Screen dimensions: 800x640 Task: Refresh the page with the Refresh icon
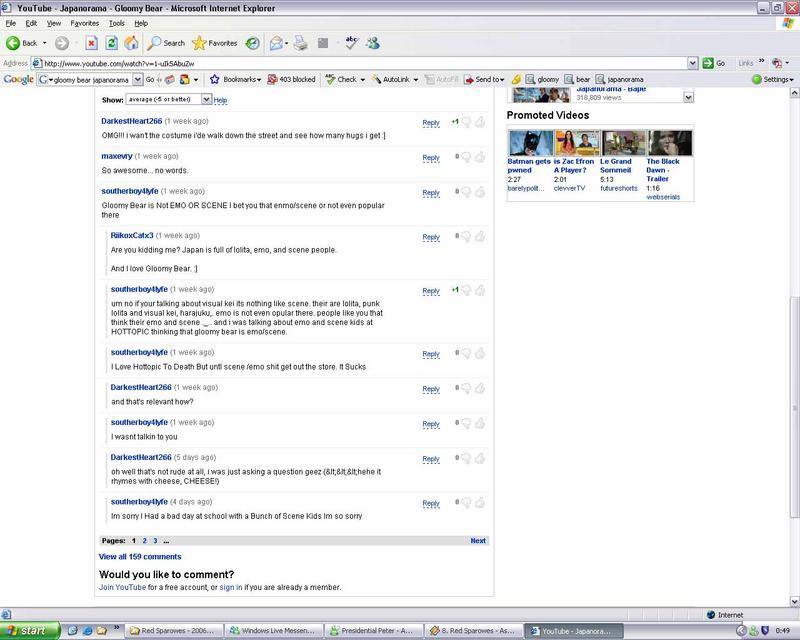(x=111, y=43)
